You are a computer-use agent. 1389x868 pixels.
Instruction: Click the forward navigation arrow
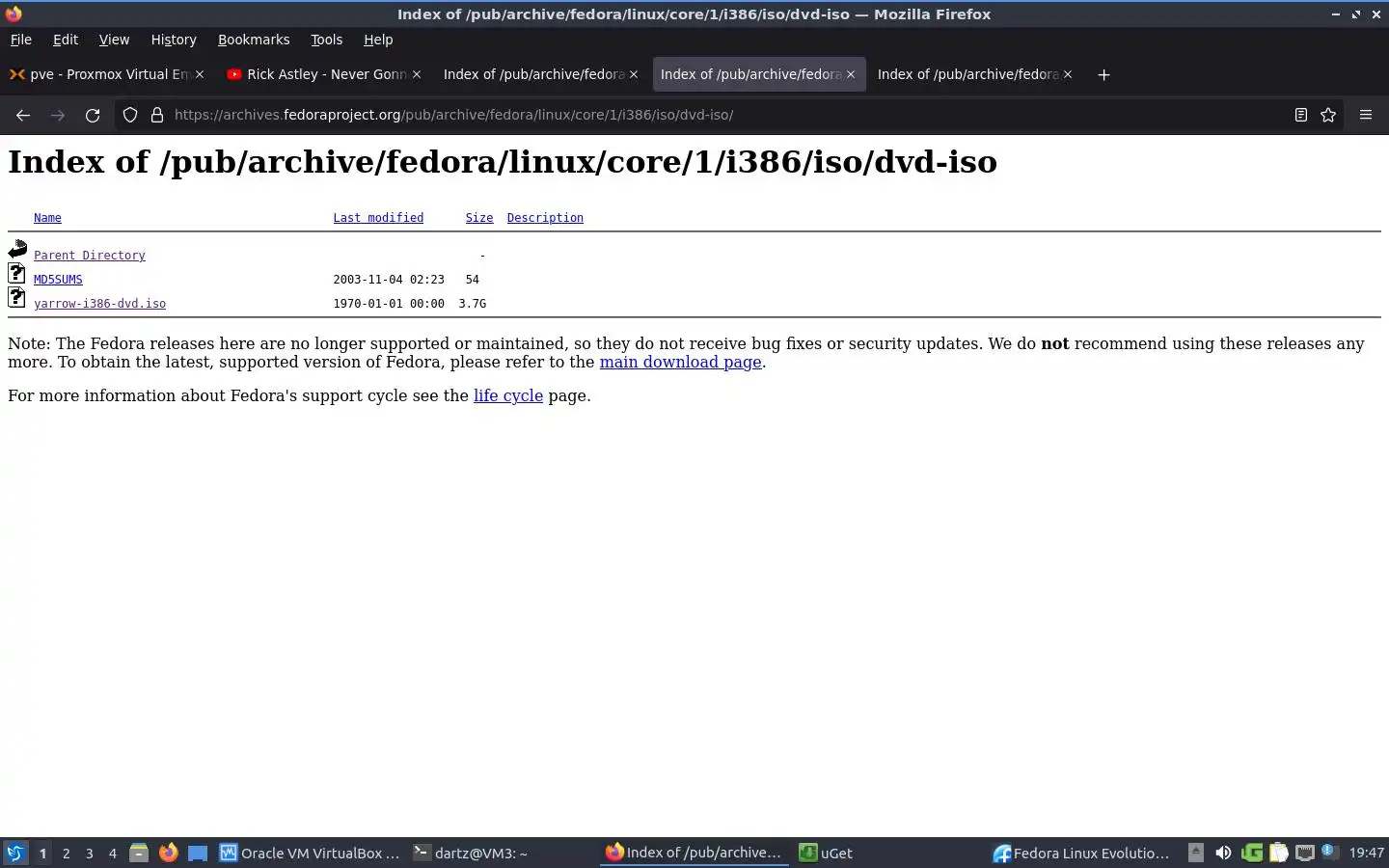[x=58, y=115]
